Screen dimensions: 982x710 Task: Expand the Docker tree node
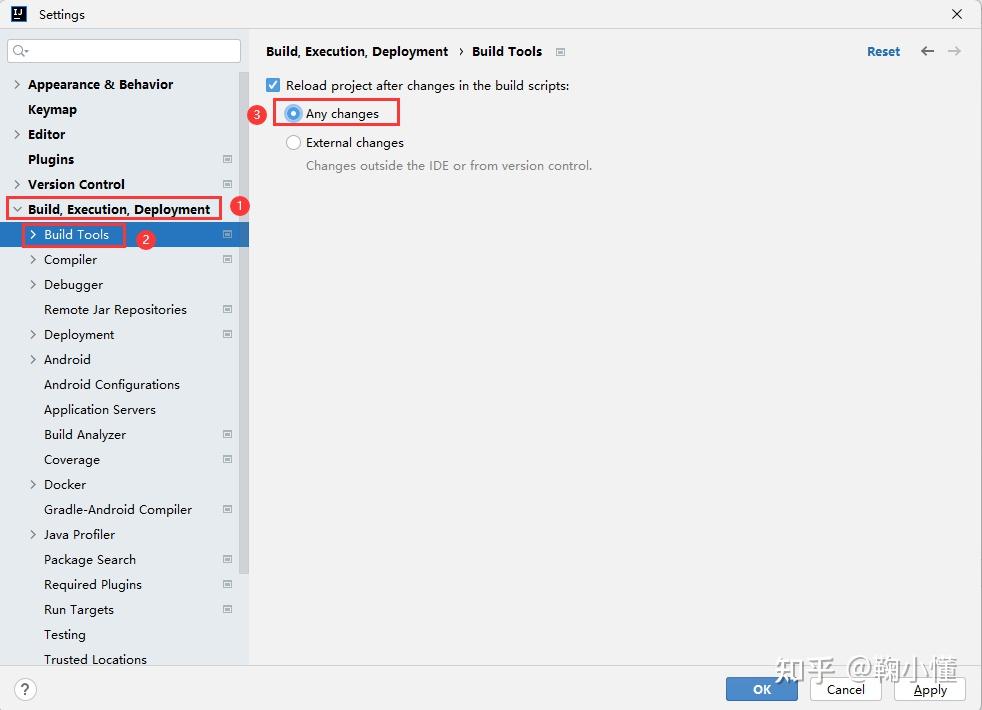coord(33,485)
